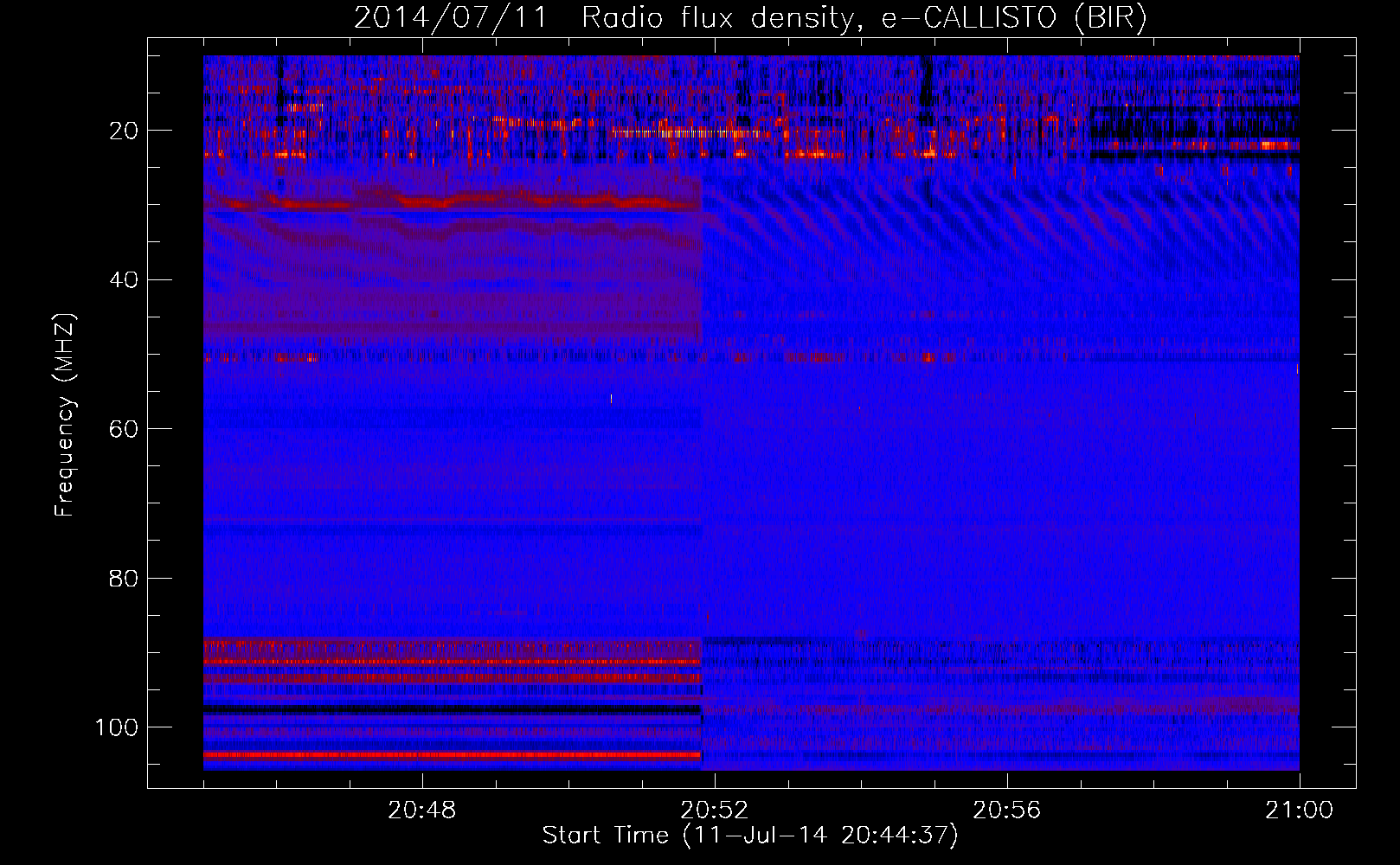Viewport: 1400px width, 865px height.
Task: Click the 100 MHz frequency tick label
Action: pos(117,727)
